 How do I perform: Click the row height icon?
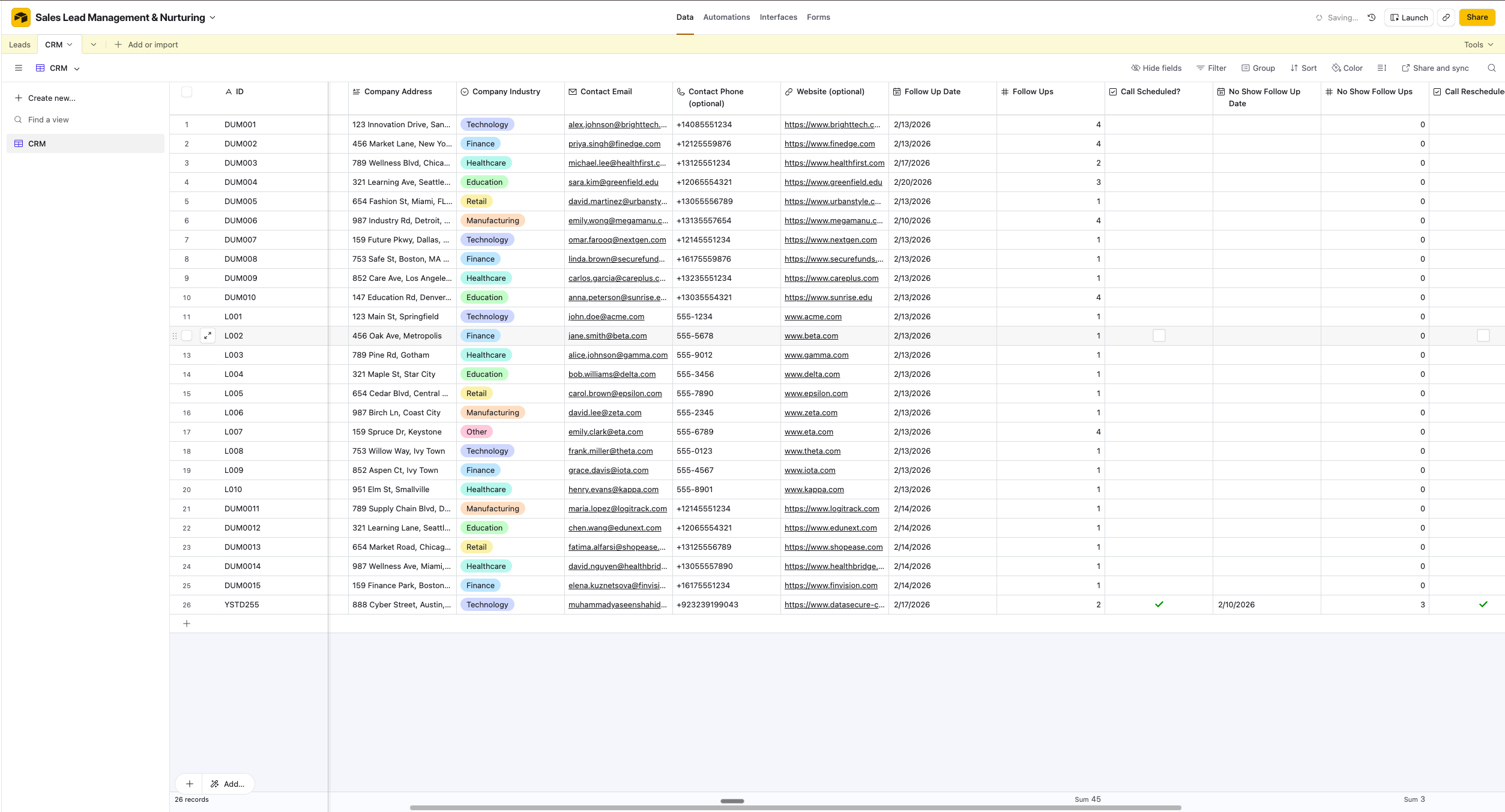pyautogui.click(x=1381, y=68)
